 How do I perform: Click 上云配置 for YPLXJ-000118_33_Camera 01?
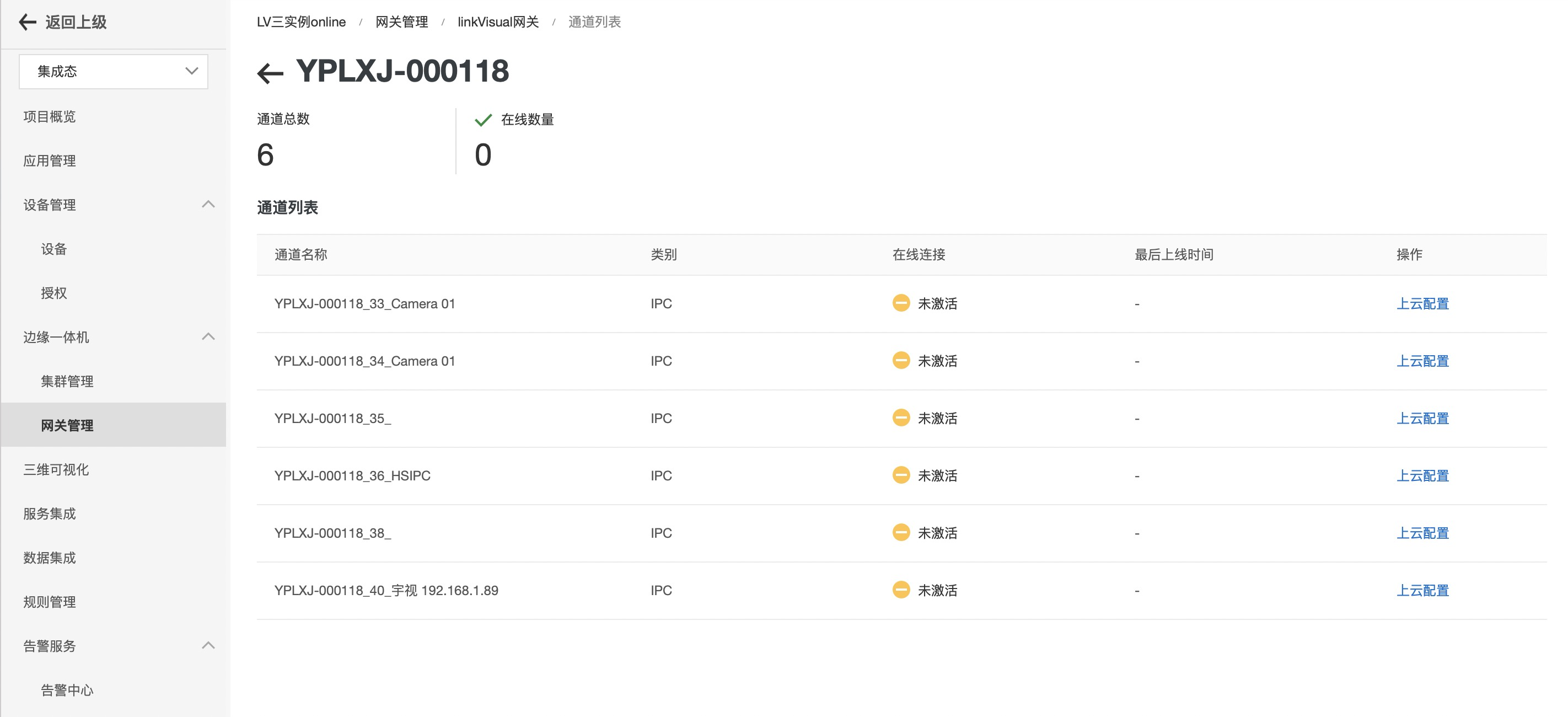(1422, 303)
